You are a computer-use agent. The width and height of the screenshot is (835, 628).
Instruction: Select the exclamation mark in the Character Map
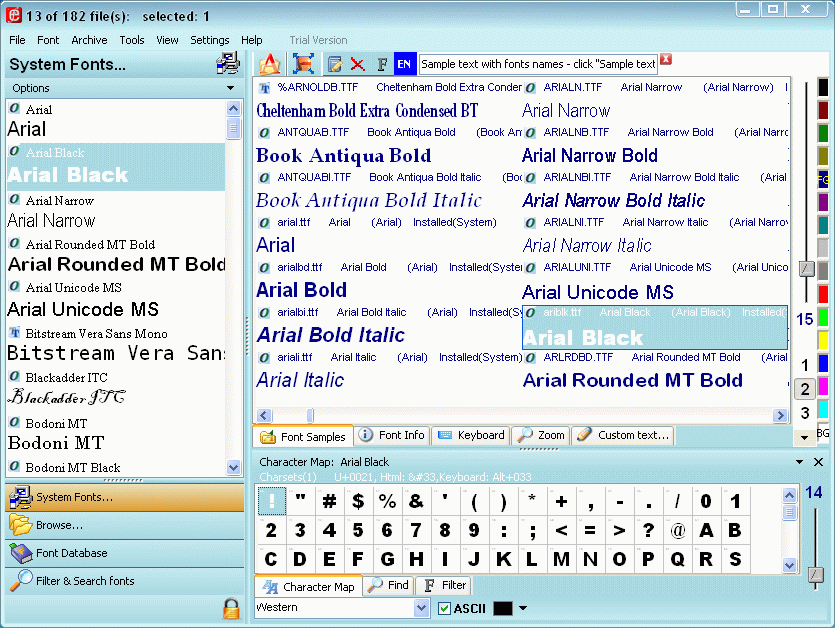coord(271,502)
